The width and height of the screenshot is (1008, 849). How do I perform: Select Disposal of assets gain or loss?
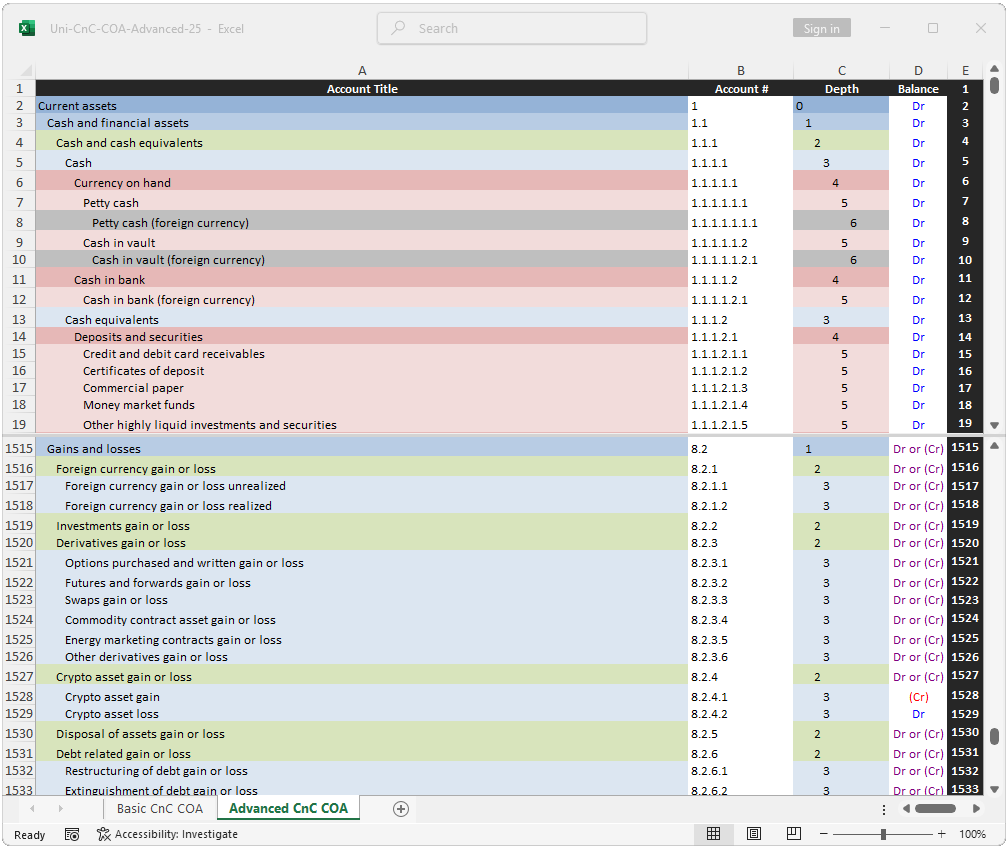pyautogui.click(x=362, y=734)
